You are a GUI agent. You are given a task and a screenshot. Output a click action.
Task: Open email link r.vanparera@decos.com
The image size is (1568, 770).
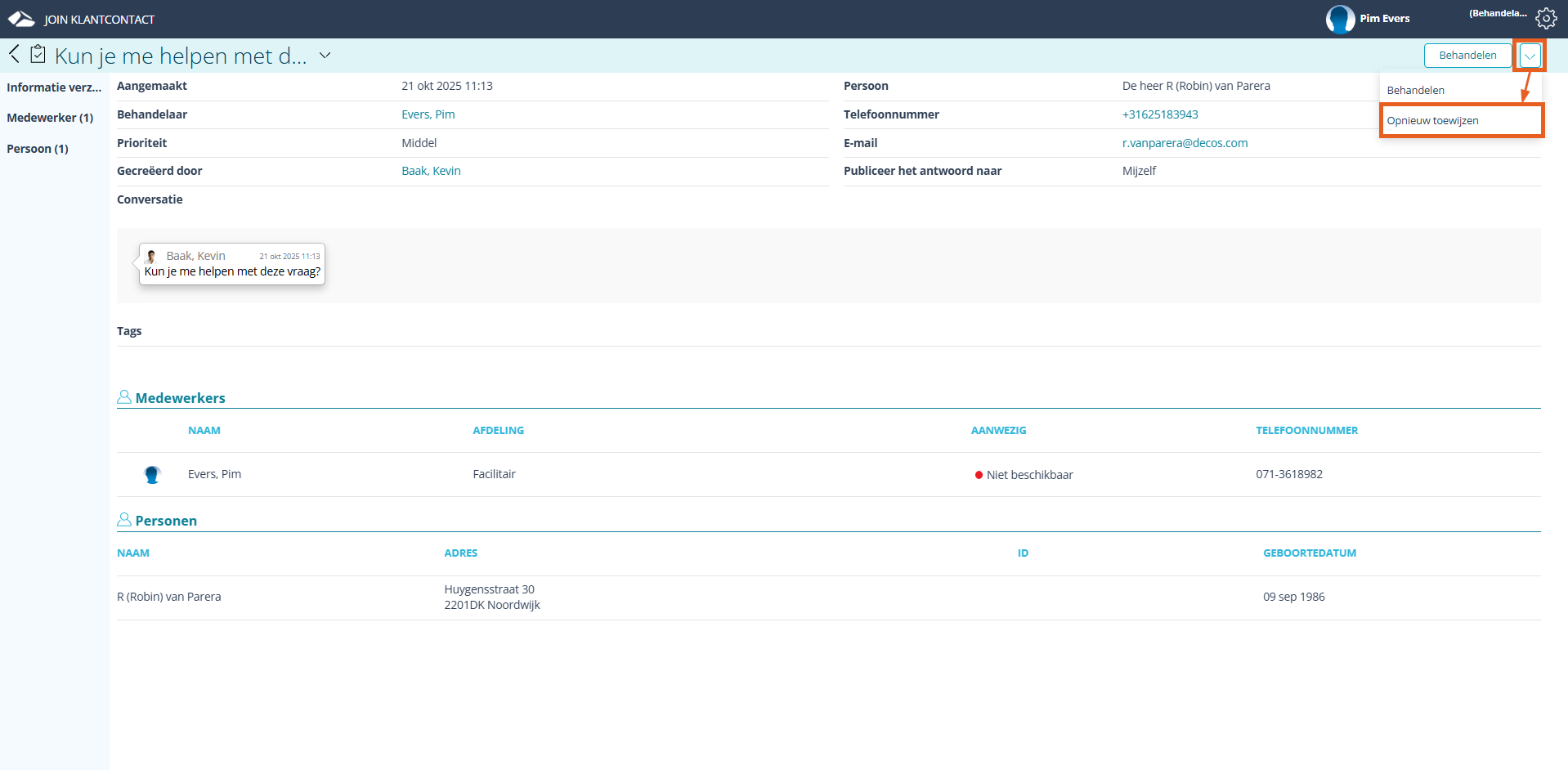(1184, 143)
